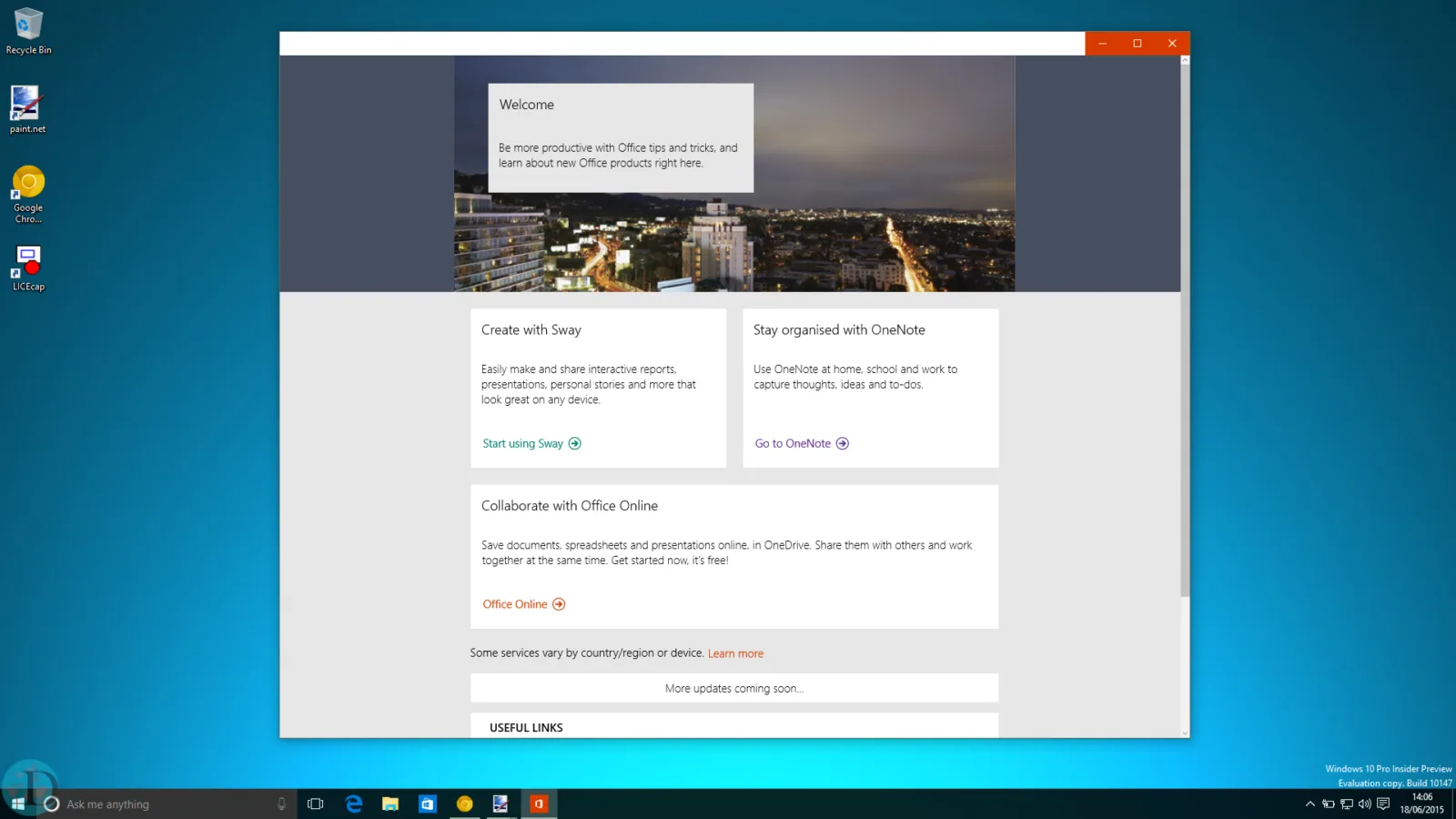Click the Welcome heading

click(527, 105)
